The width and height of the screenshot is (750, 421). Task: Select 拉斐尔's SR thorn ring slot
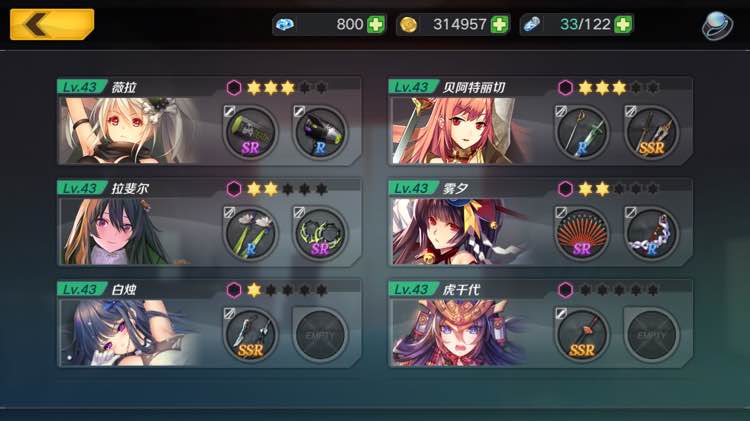(320, 234)
